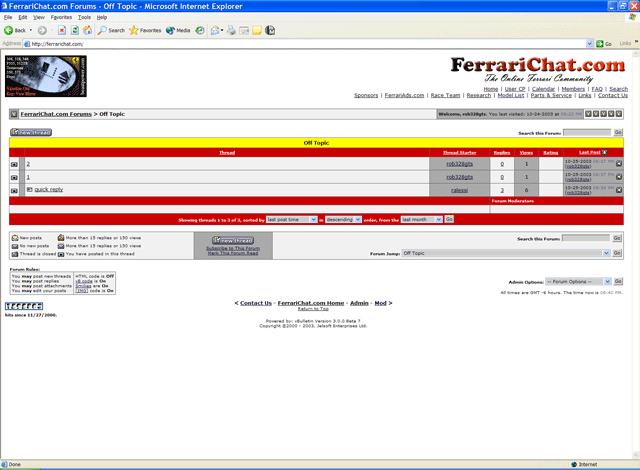Sort by the Thread Starter column header
The width and height of the screenshot is (640, 470).
point(460,153)
